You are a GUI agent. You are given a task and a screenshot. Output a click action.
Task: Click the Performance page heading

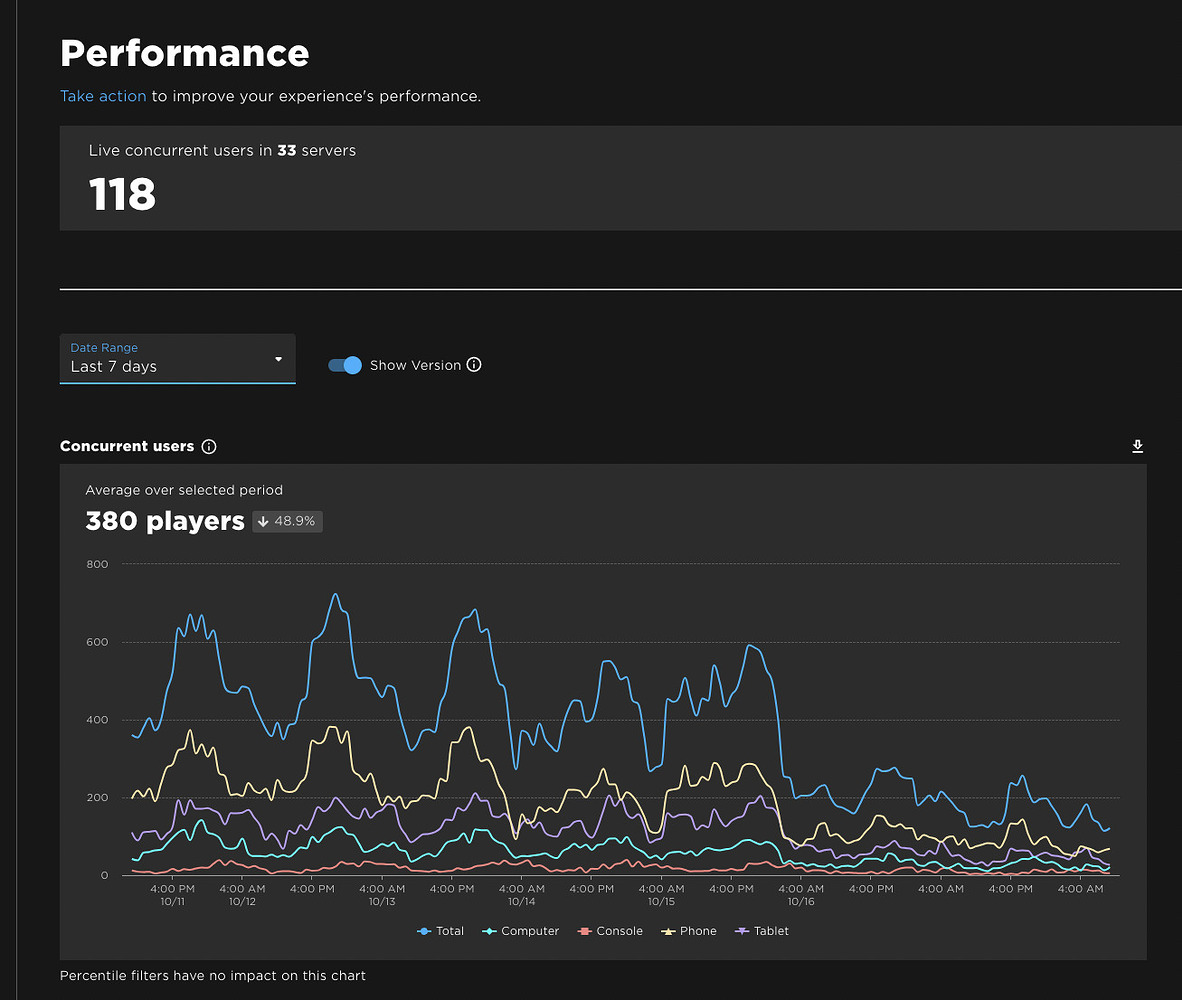(x=184, y=53)
